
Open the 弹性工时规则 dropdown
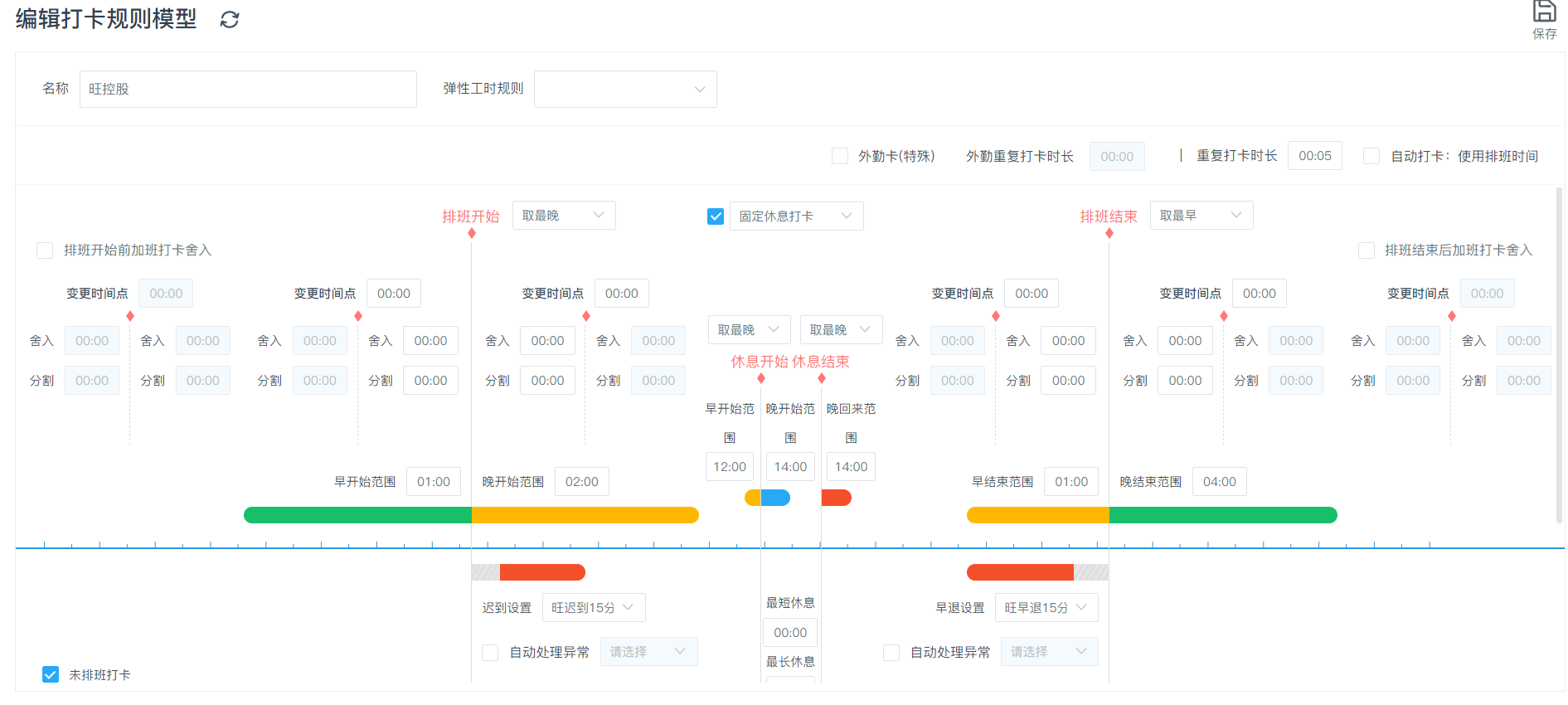pyautogui.click(x=625, y=90)
